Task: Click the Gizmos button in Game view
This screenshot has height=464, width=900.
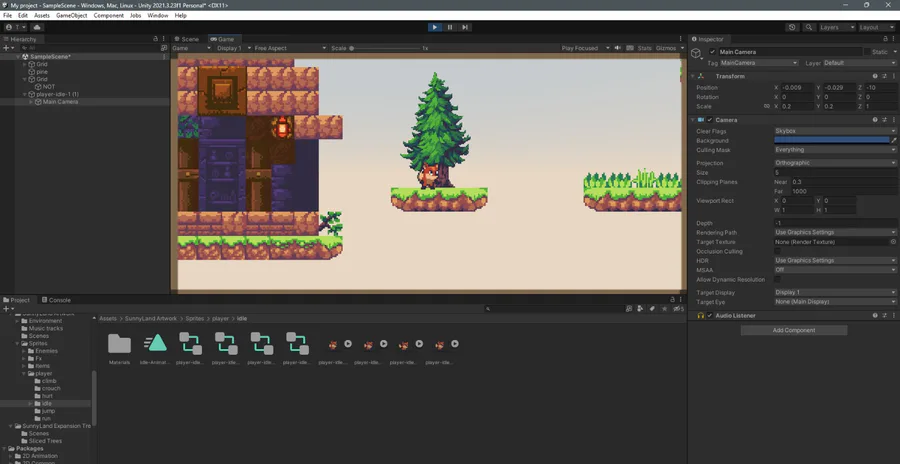Action: [x=665, y=48]
